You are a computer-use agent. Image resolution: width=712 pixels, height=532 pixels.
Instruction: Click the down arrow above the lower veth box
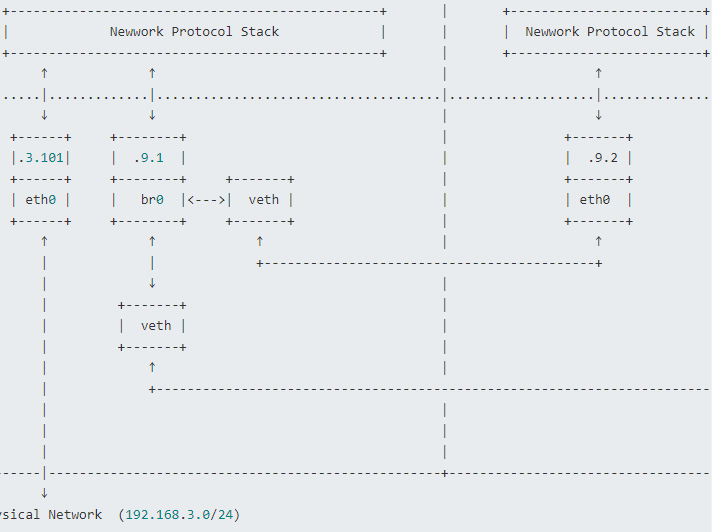click(152, 283)
